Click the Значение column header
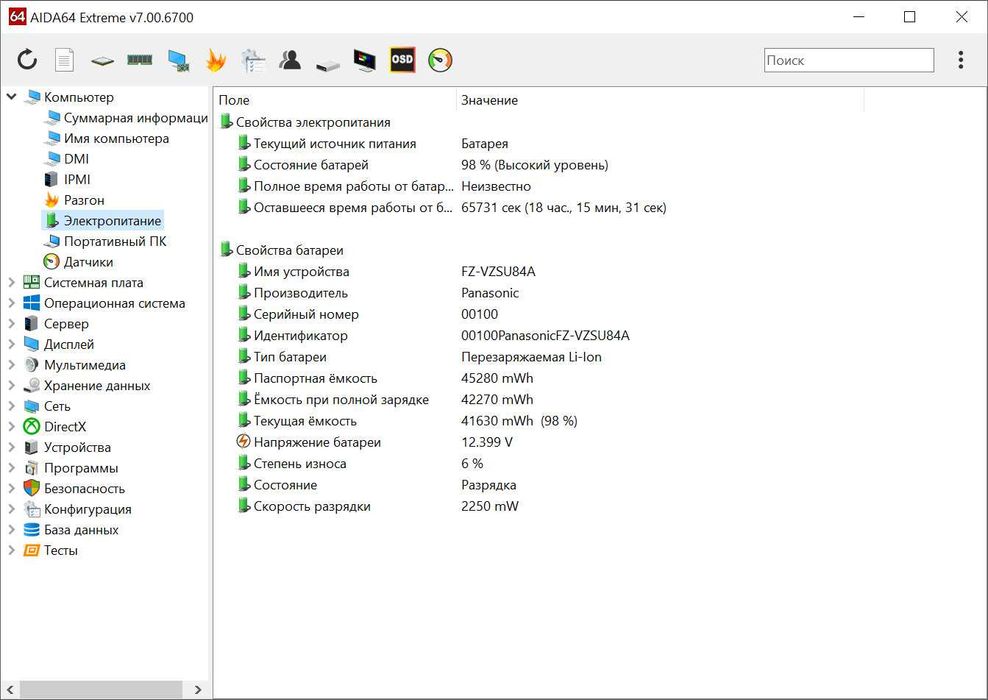Screen dimensions: 988x700 490,100
